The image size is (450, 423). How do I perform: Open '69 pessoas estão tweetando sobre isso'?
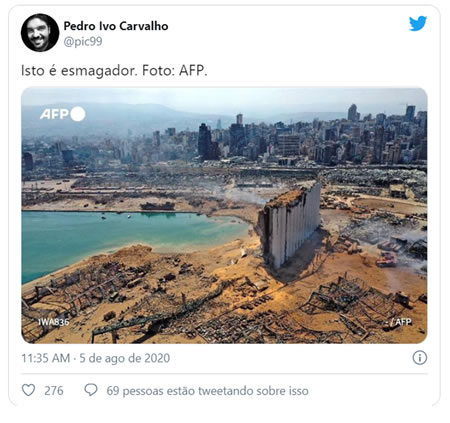tap(207, 391)
